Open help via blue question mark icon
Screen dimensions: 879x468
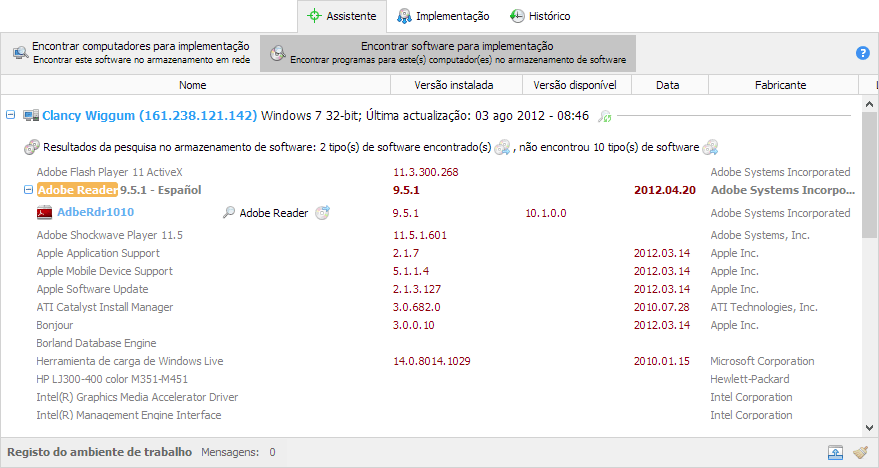point(863,53)
